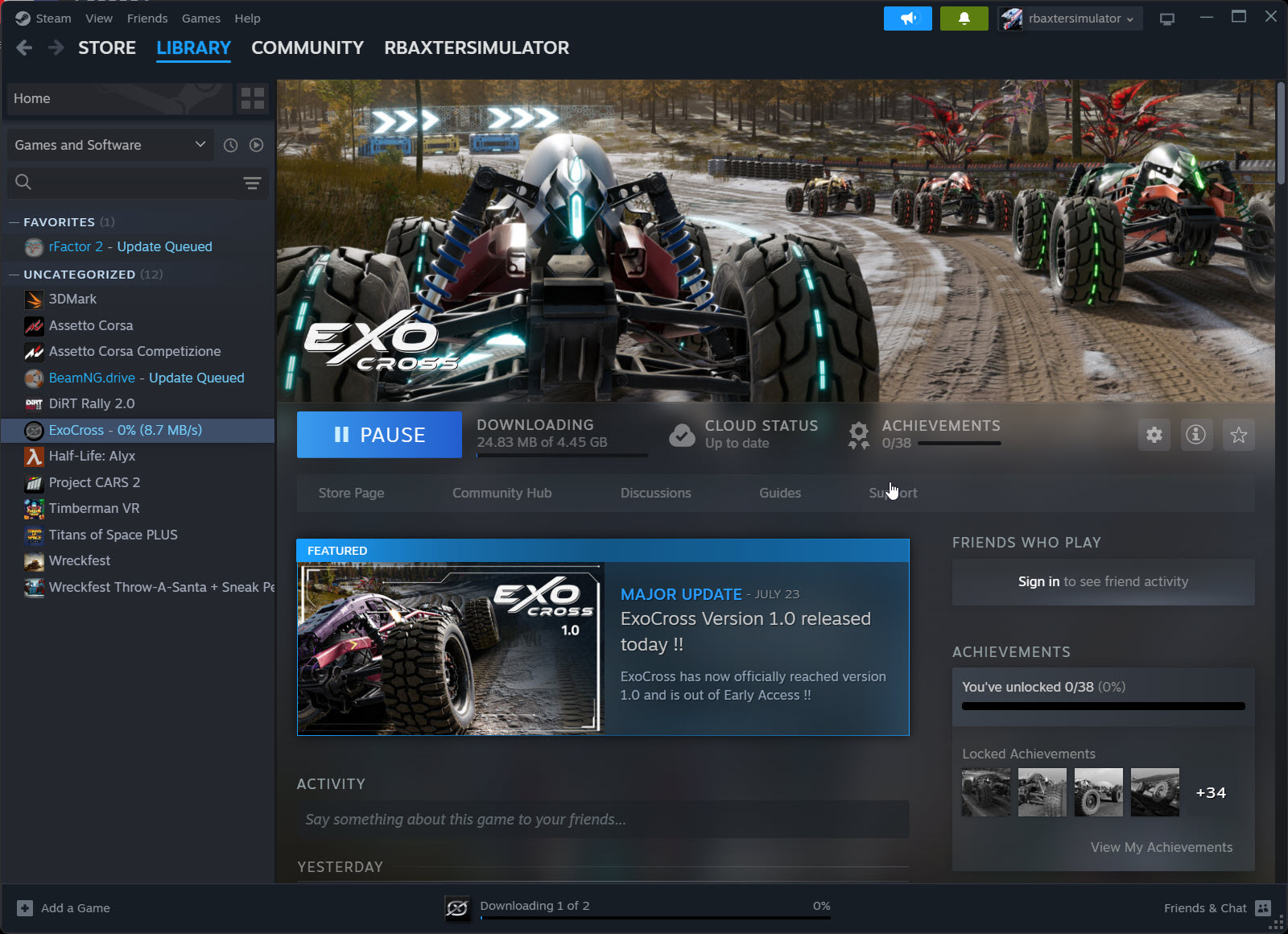Switch library to grid view icon beside Home

pos(252,98)
